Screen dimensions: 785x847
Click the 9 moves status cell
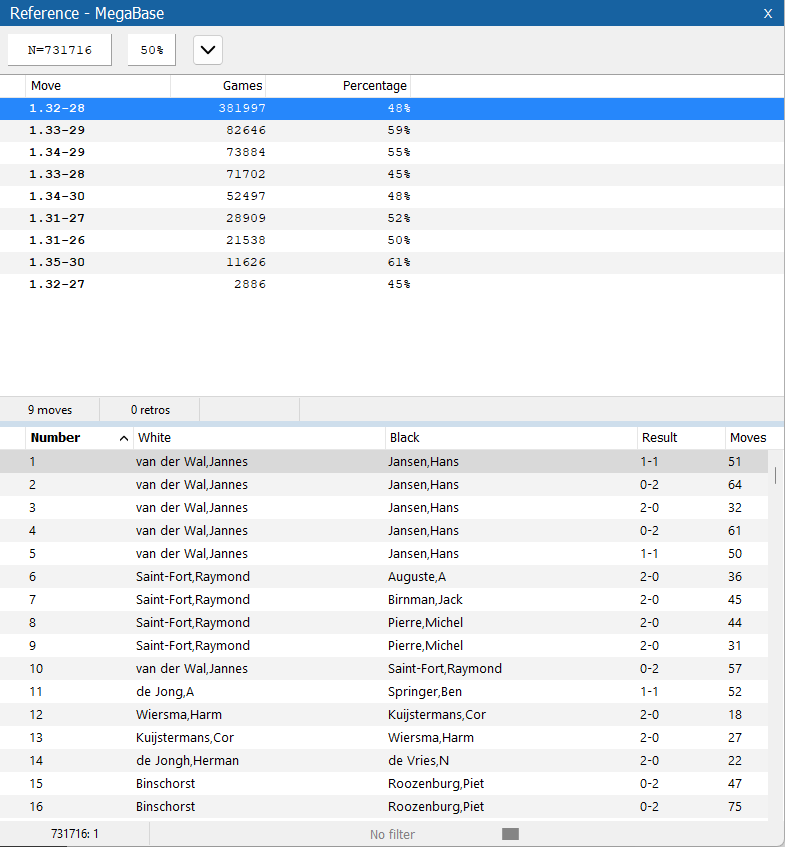(50, 410)
